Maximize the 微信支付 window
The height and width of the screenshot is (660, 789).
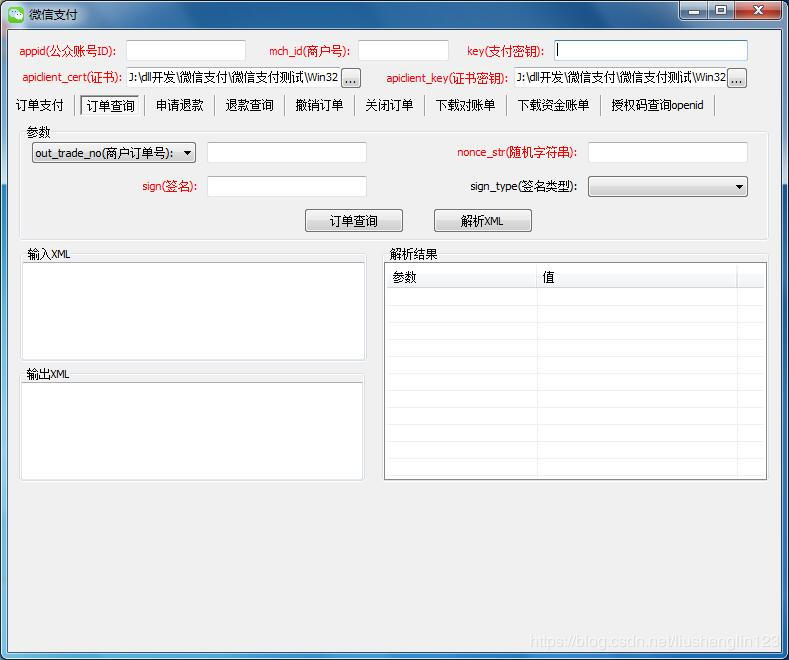click(x=721, y=10)
